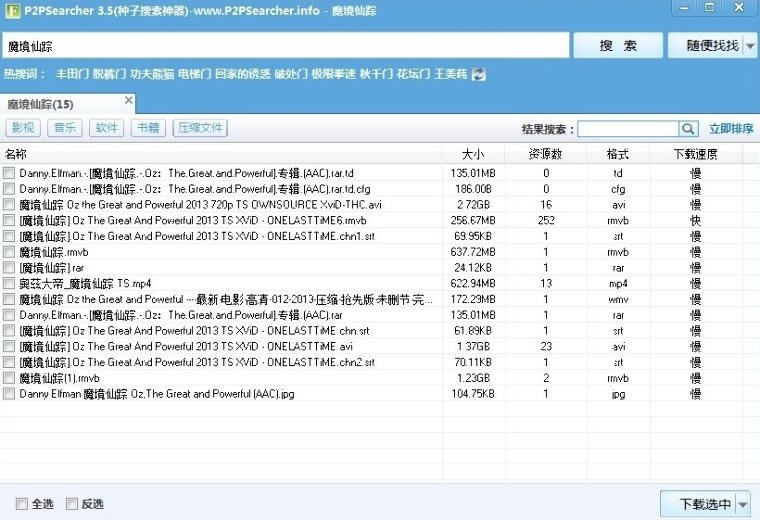The image size is (760, 520).
Task: Sort by the 格式 column header
Action: coord(618,154)
